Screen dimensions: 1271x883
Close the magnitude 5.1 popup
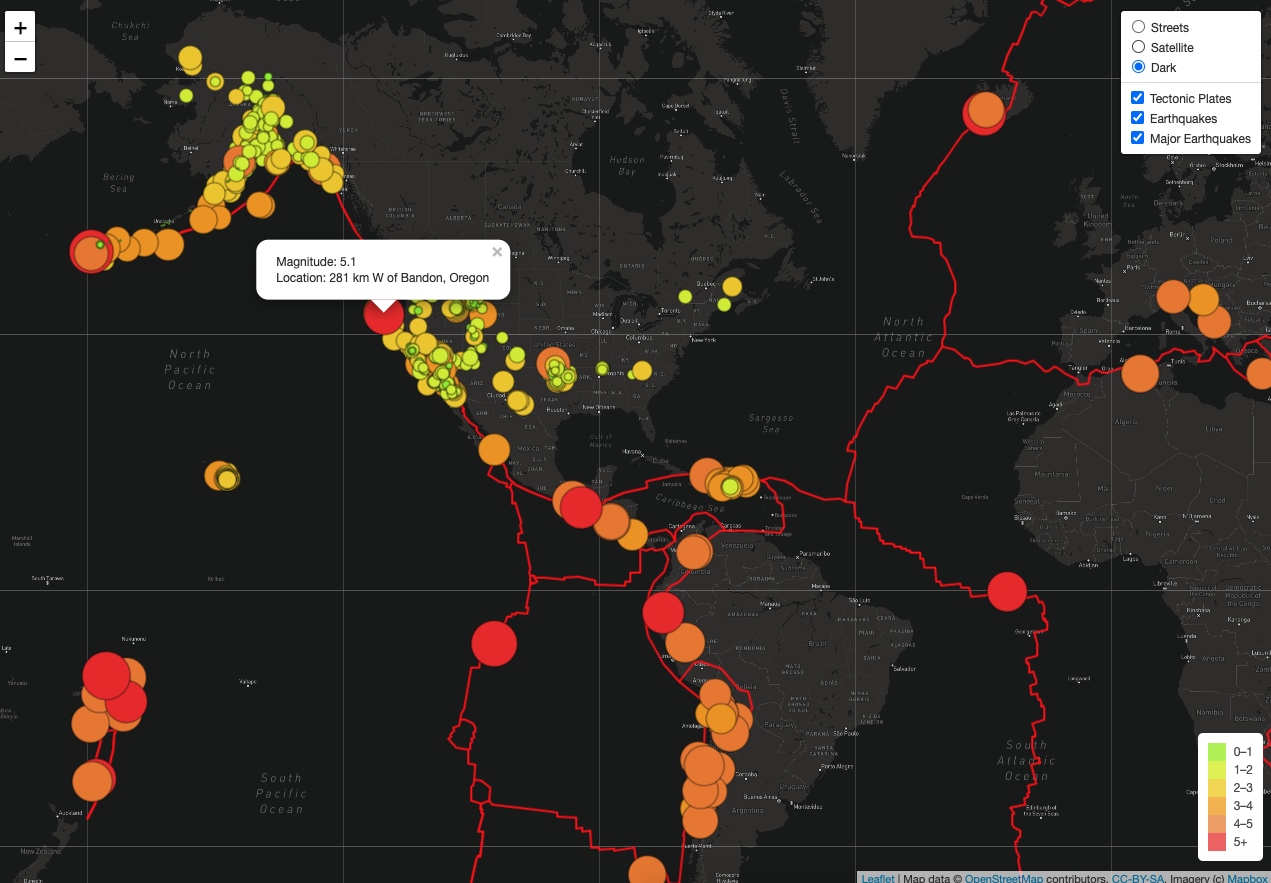(x=497, y=252)
